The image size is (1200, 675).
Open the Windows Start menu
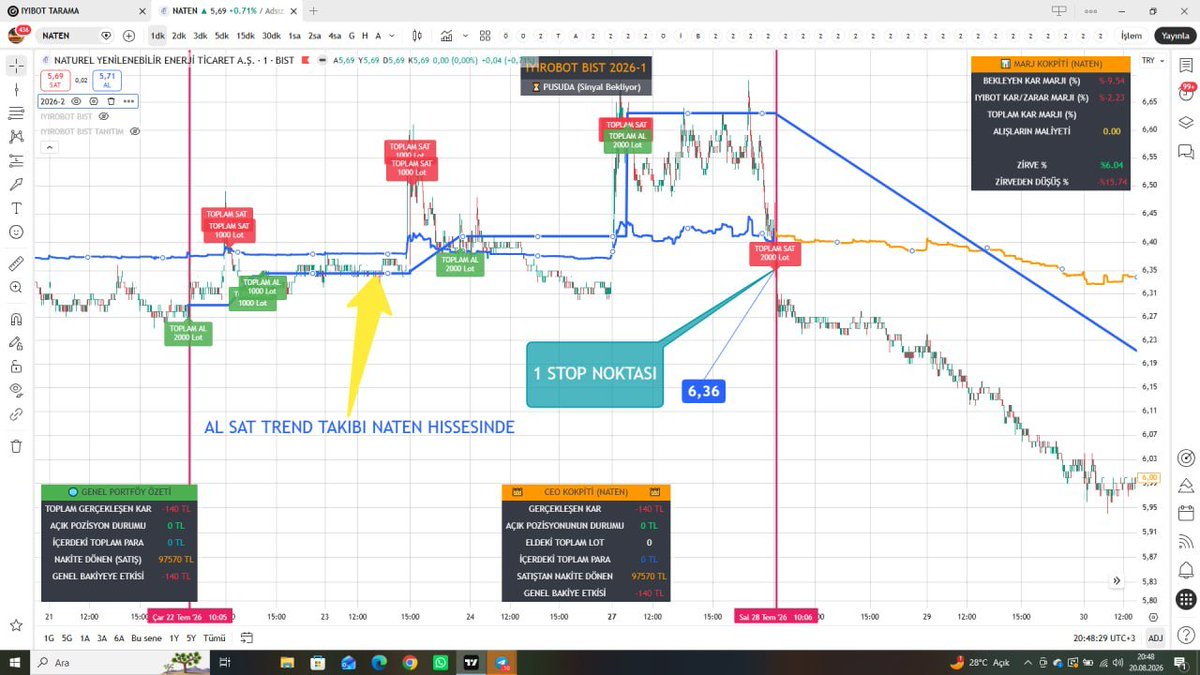point(17,662)
